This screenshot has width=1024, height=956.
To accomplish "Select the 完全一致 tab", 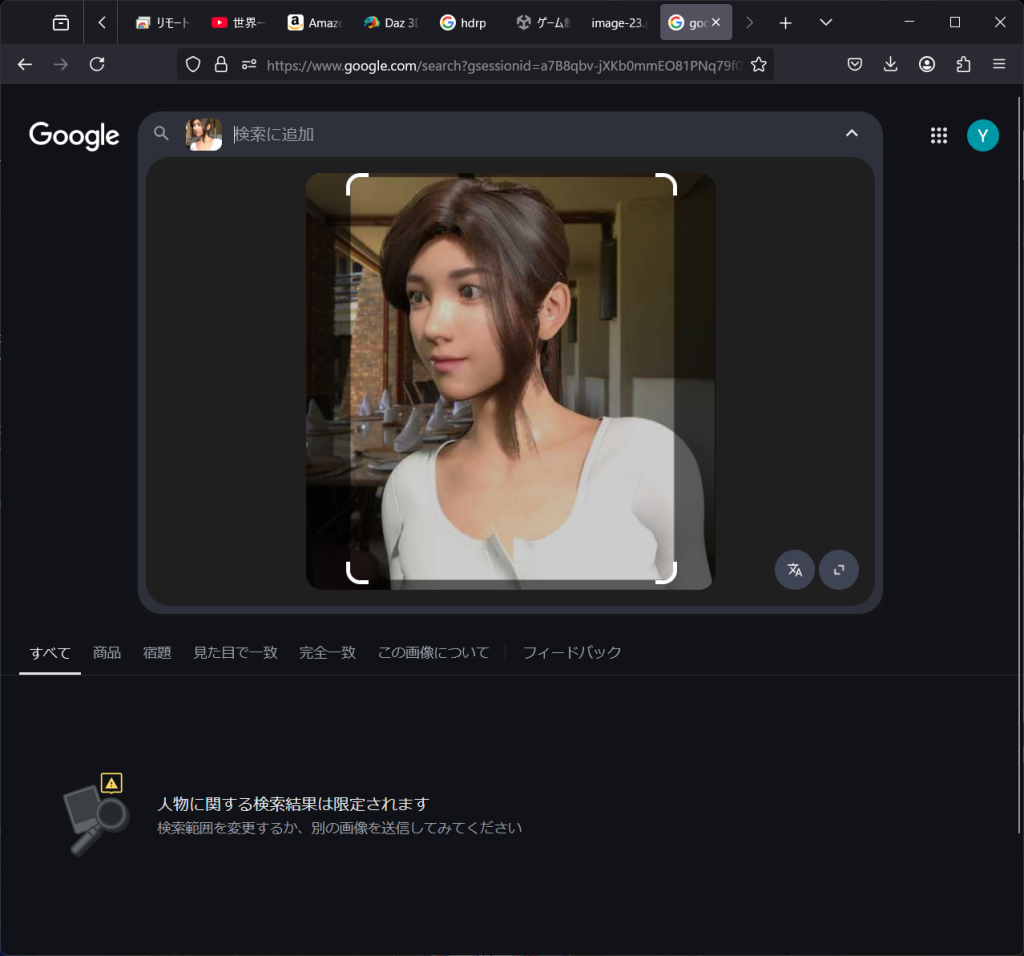I will 327,653.
